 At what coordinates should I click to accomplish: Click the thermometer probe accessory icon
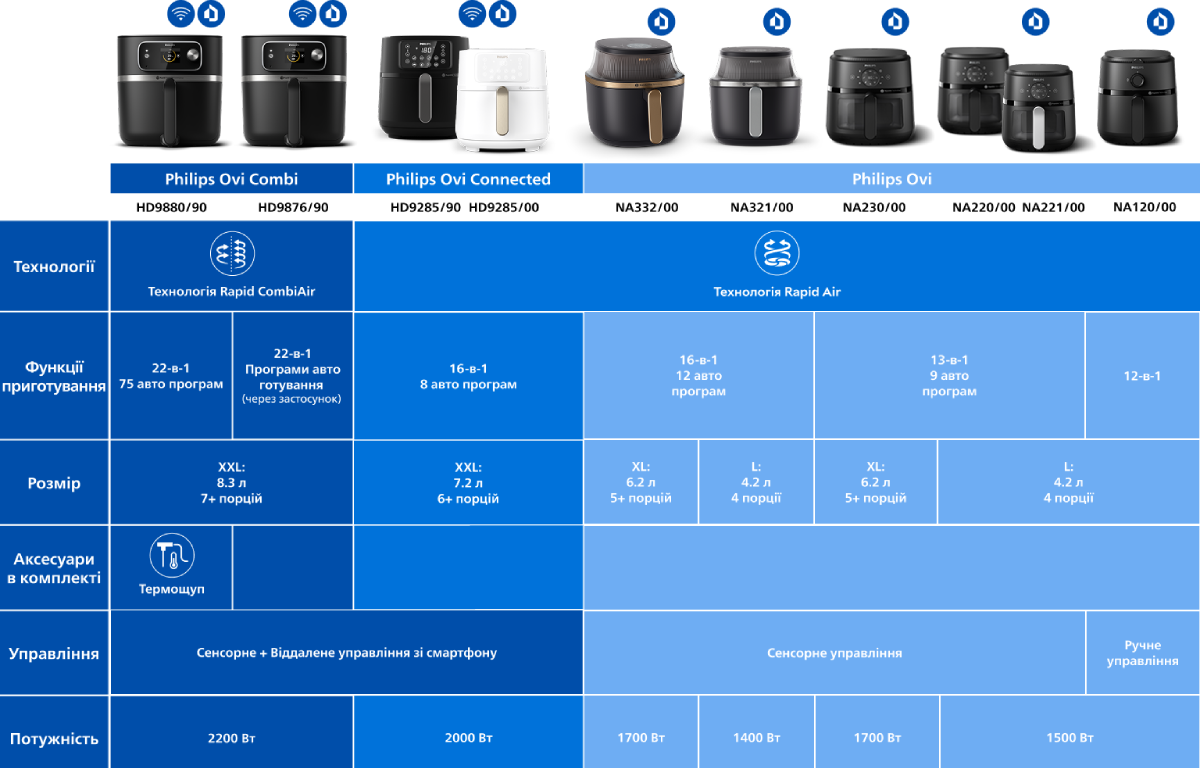(172, 557)
